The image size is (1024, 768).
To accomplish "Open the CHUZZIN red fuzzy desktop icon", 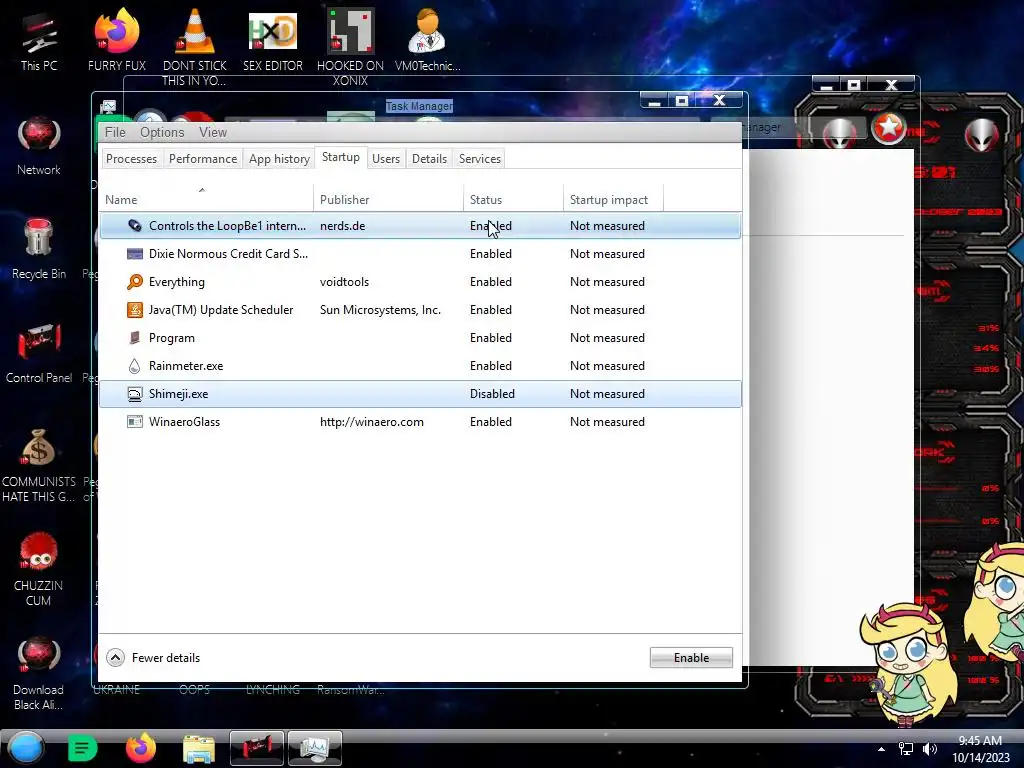I will (x=39, y=569).
